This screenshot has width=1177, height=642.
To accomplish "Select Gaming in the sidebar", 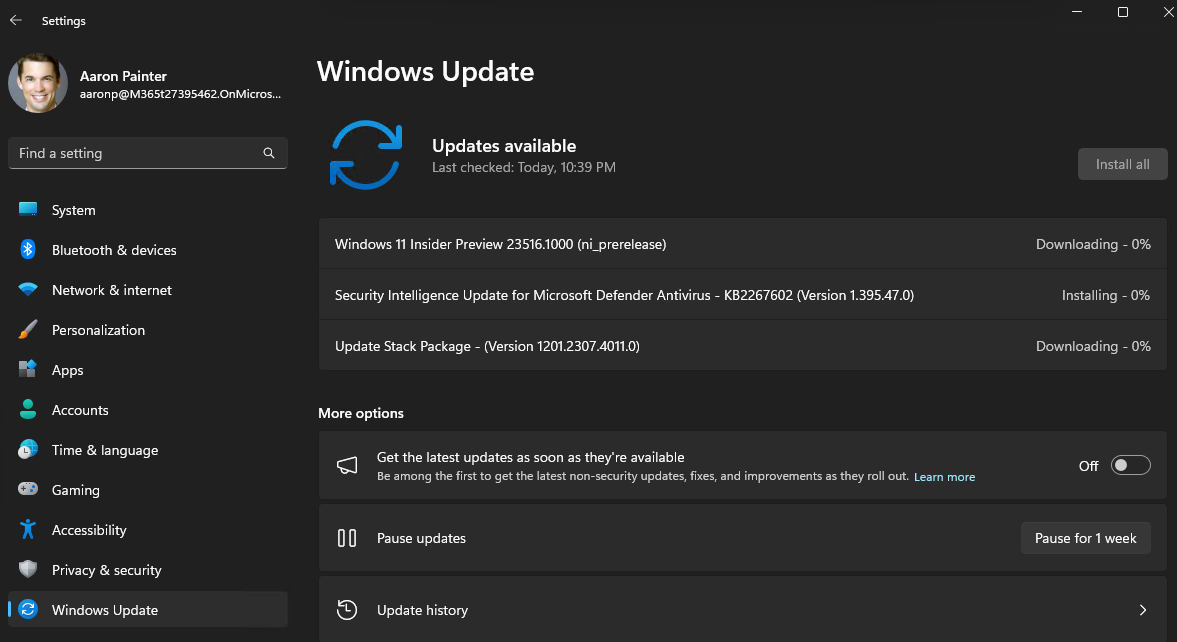I will [148, 490].
